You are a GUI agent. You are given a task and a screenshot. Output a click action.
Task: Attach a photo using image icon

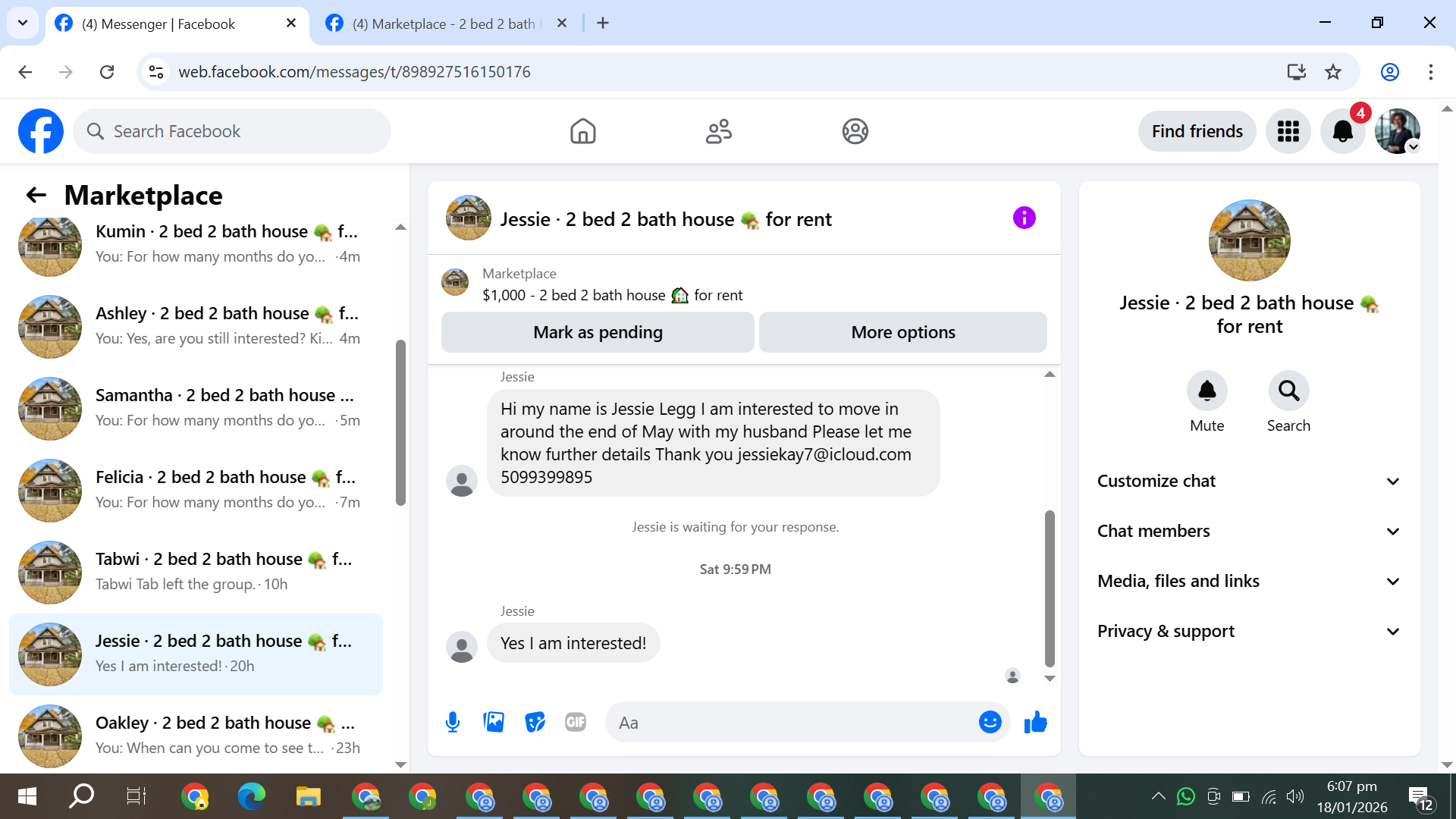point(494,722)
